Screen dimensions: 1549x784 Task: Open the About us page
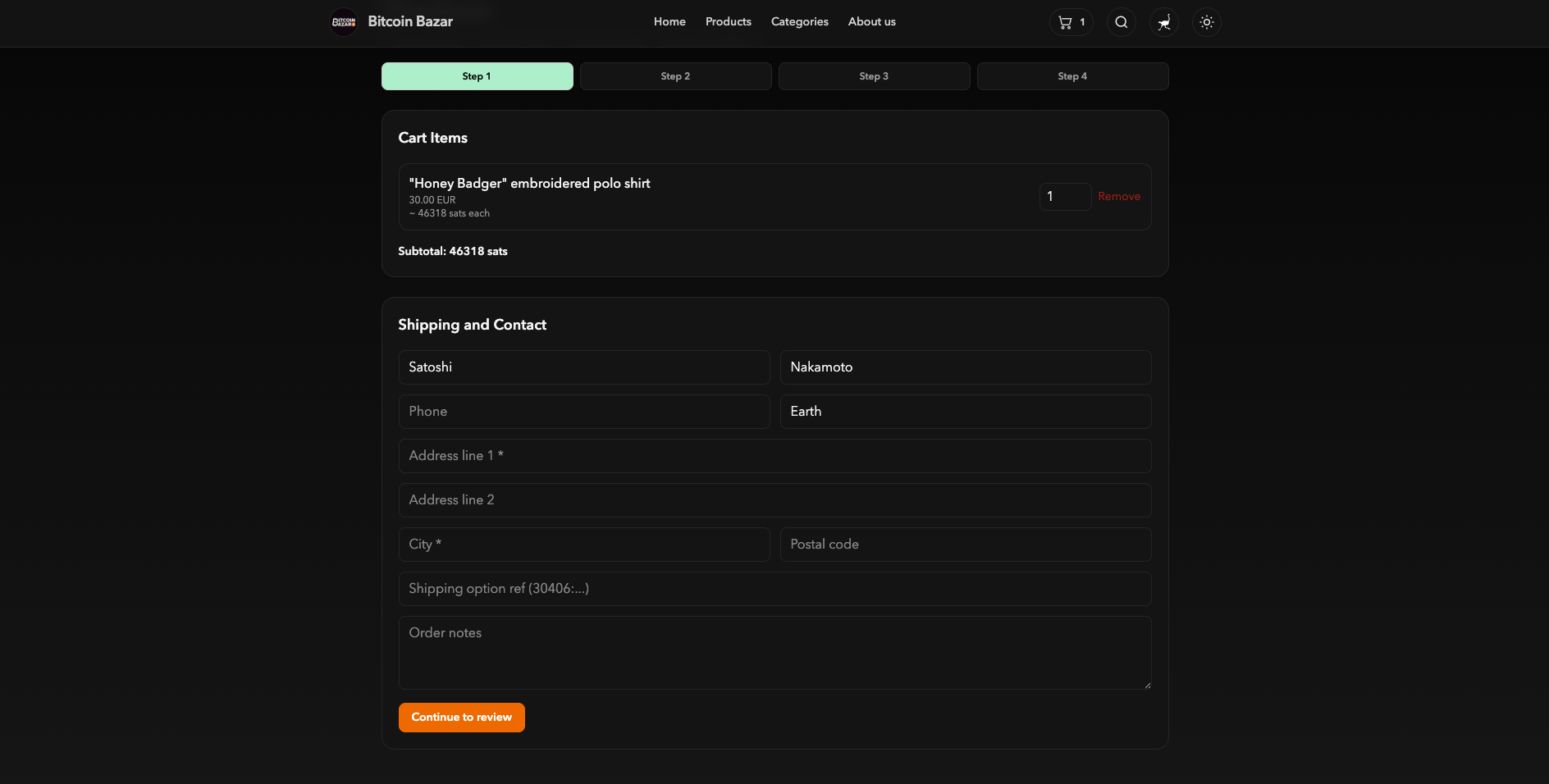point(872,22)
